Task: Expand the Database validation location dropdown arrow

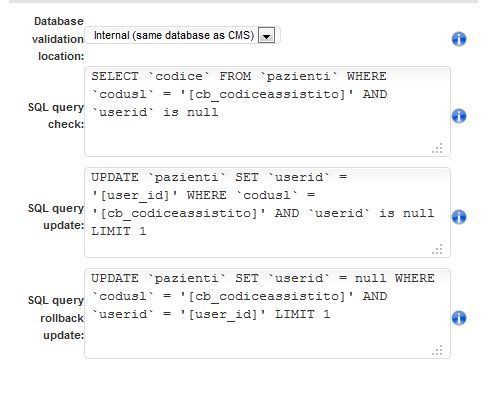Action: [x=266, y=35]
